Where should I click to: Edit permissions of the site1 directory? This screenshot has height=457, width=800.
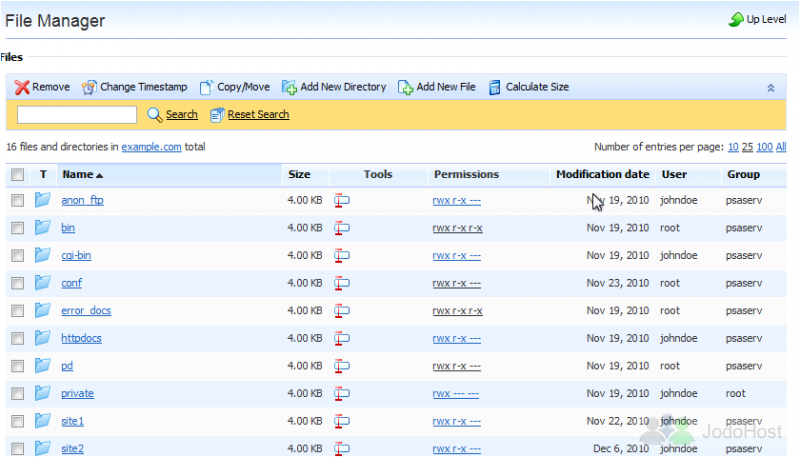pyautogui.click(x=457, y=421)
